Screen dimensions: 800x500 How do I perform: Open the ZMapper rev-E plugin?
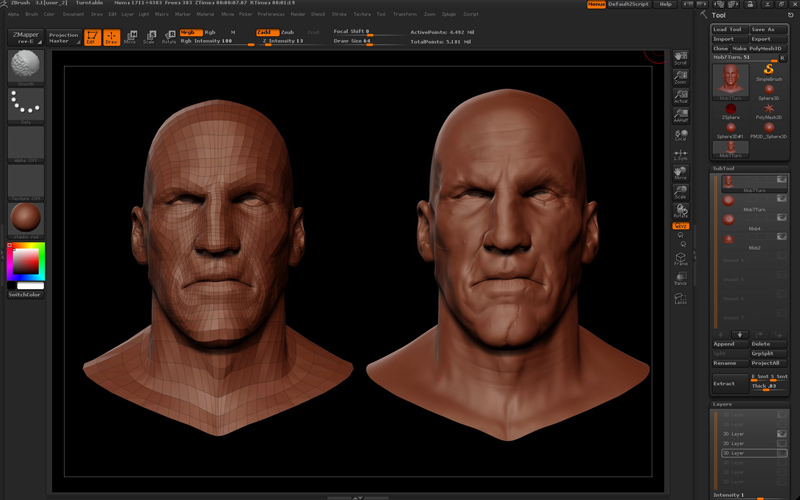click(26, 37)
